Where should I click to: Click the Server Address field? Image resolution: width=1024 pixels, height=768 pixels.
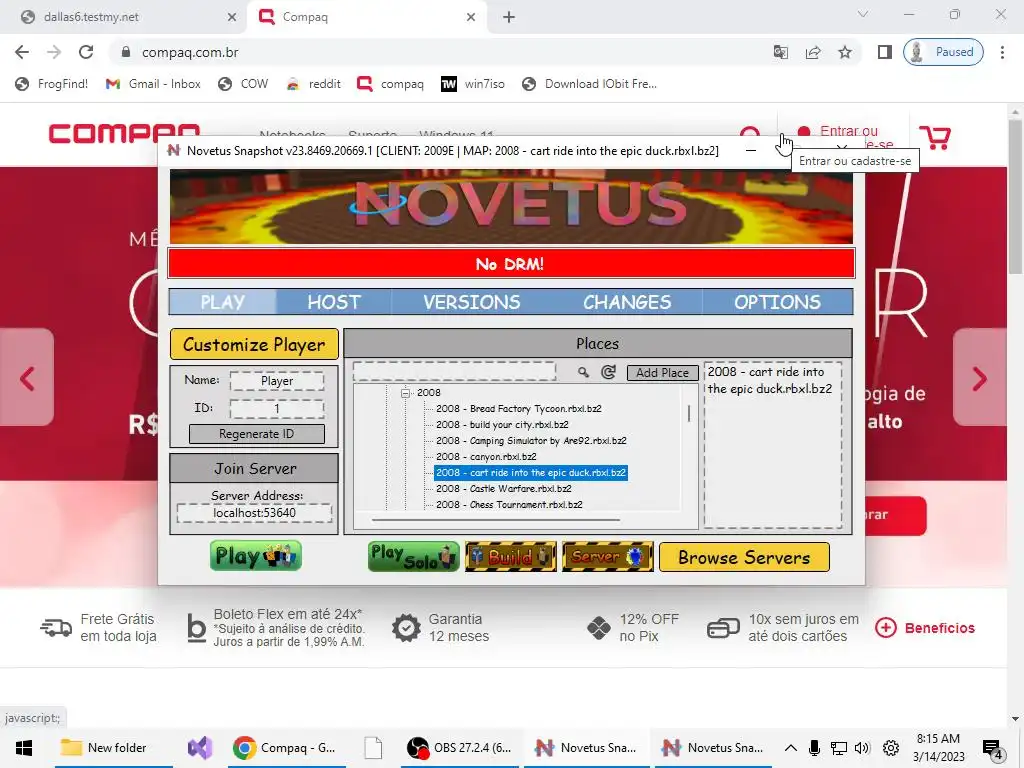[x=254, y=513]
